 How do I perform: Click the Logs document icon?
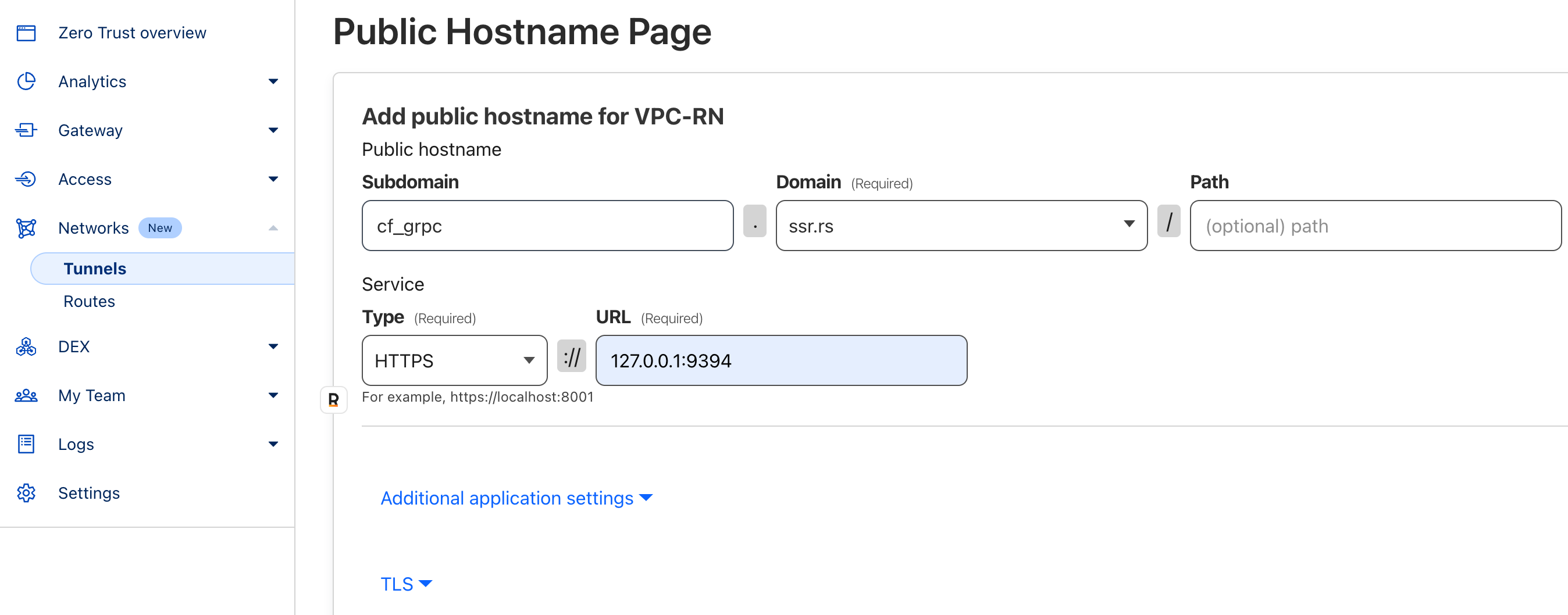click(x=26, y=444)
